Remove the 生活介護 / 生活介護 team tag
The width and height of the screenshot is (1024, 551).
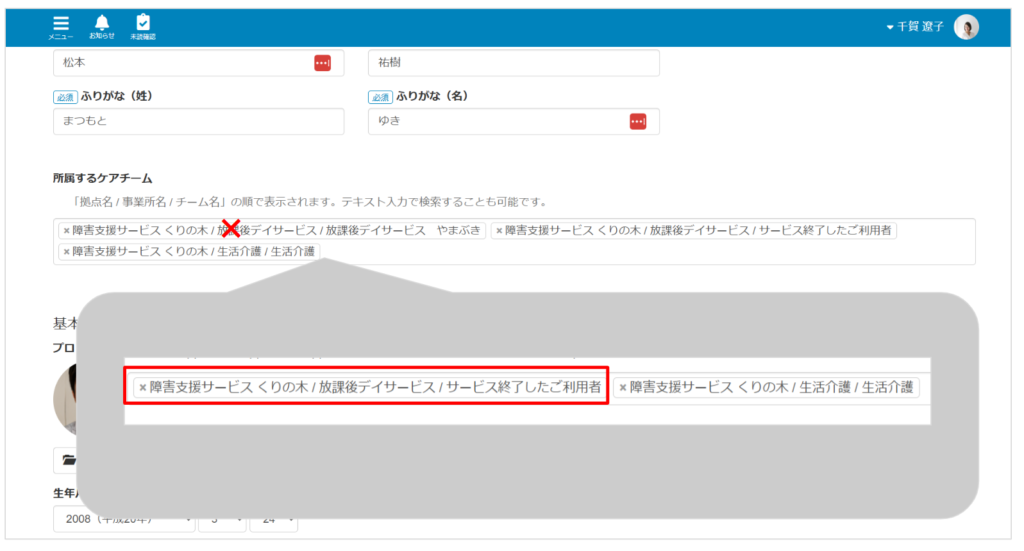pos(67,251)
